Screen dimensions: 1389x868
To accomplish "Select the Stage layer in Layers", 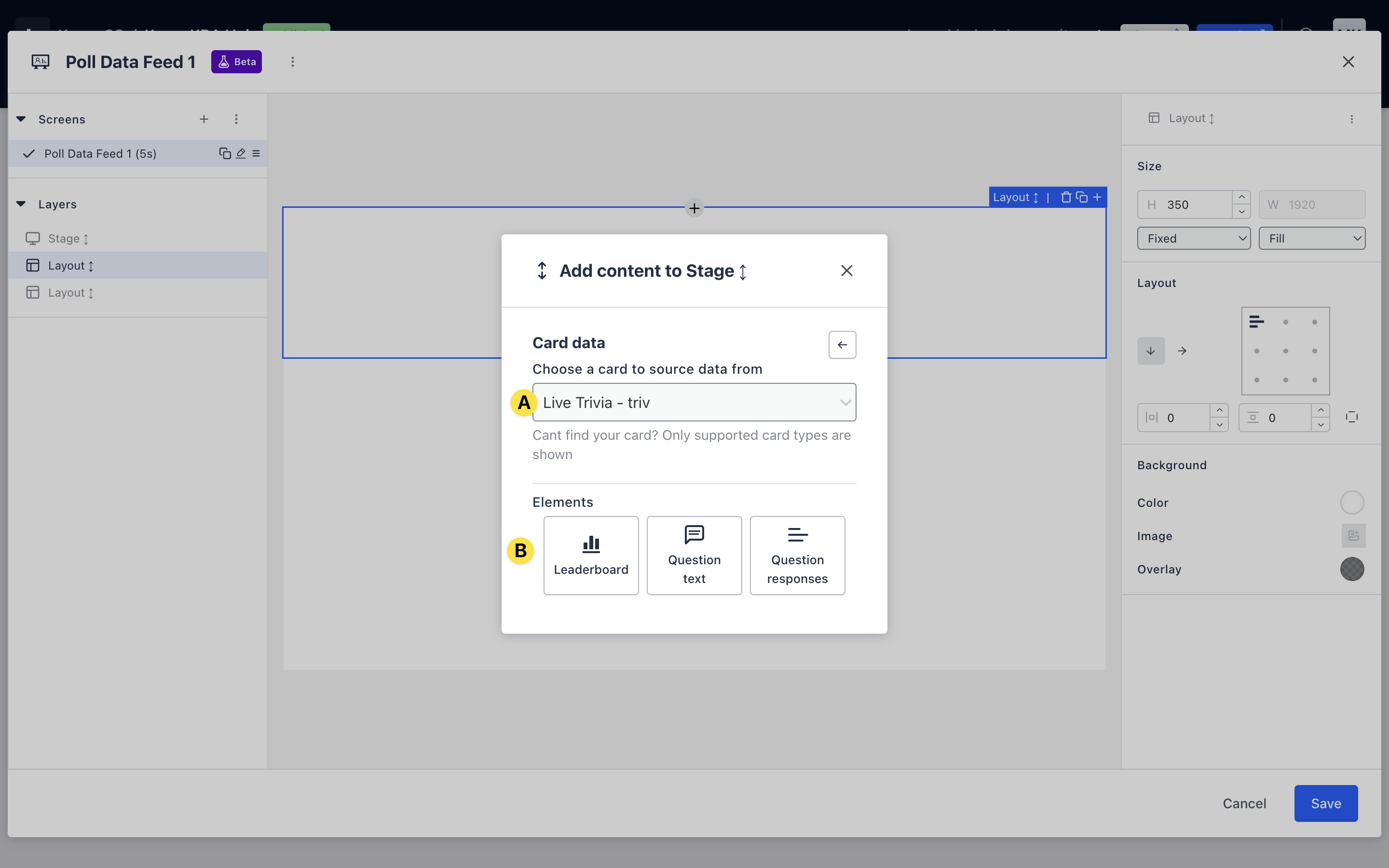I will click(x=64, y=238).
